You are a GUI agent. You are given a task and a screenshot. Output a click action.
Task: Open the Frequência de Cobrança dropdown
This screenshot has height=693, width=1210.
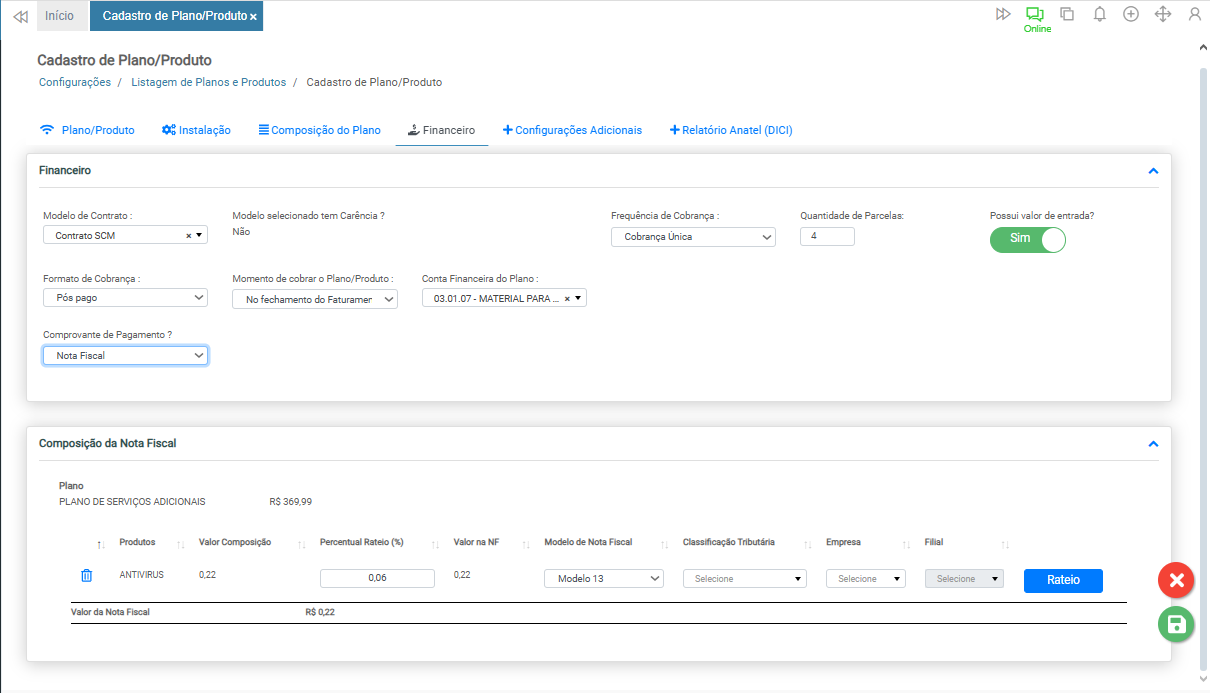click(x=693, y=237)
